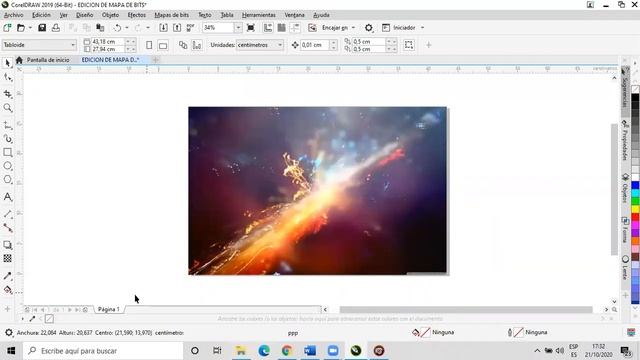640x360 pixels.
Task: Switch to Pantalla de inicio tab
Action: (48, 60)
